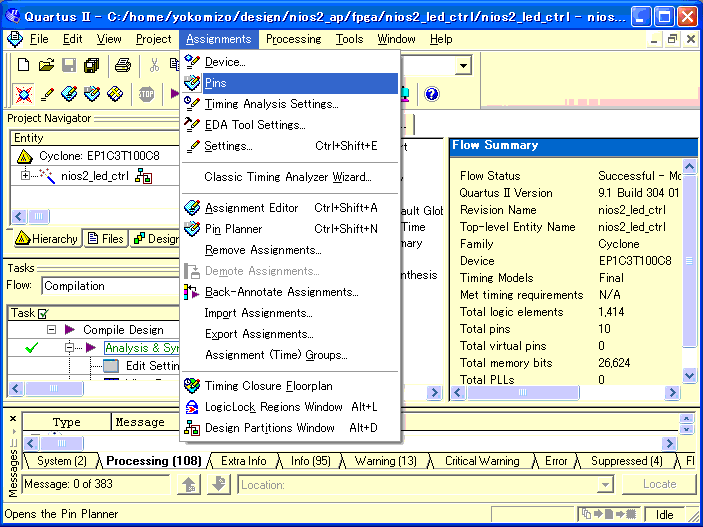Click the warning icon beside Cyclone device
The width and height of the screenshot is (703, 527).
(25, 157)
